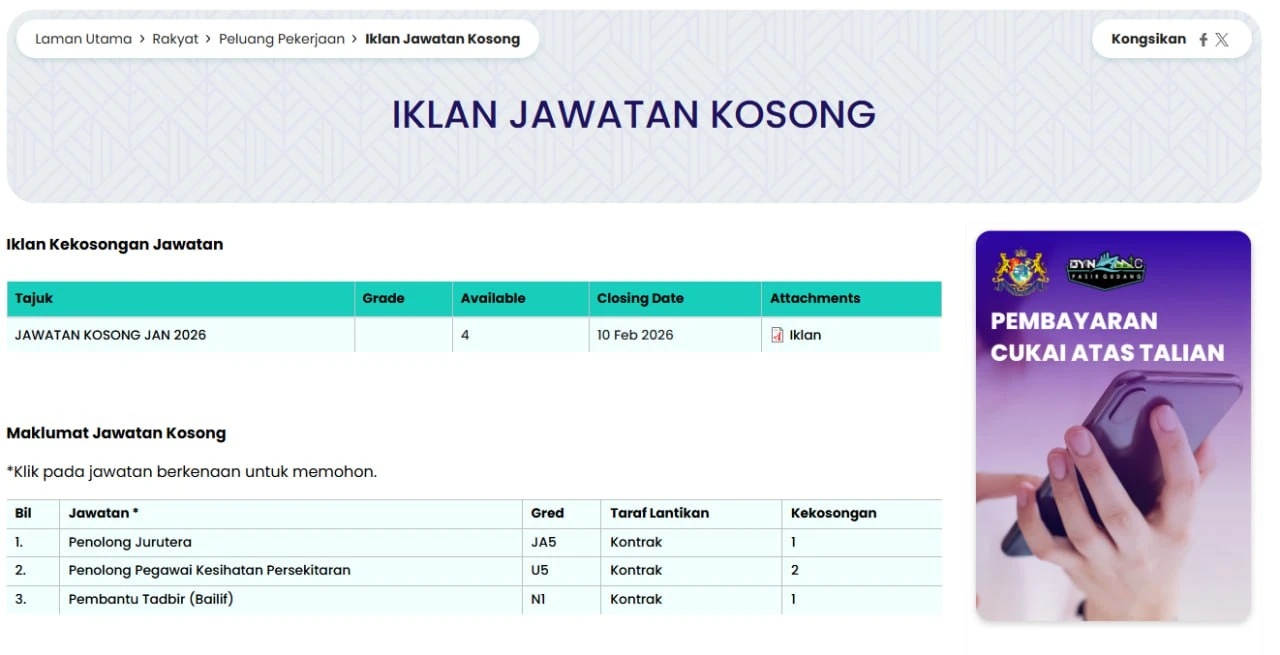
Task: Click the Closing Date column header
Action: (640, 298)
